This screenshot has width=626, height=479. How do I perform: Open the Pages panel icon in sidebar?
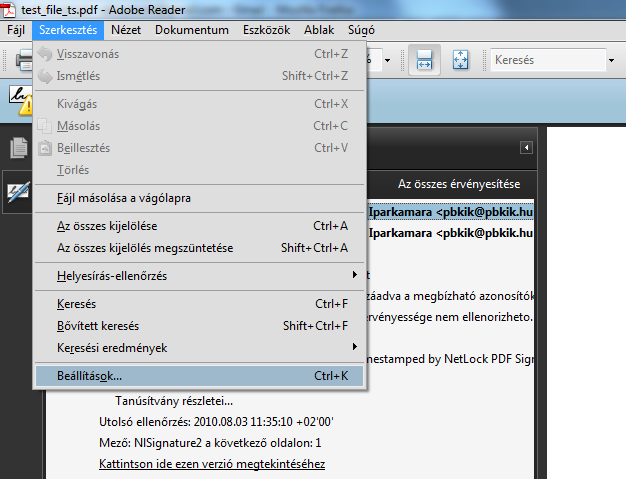point(18,147)
